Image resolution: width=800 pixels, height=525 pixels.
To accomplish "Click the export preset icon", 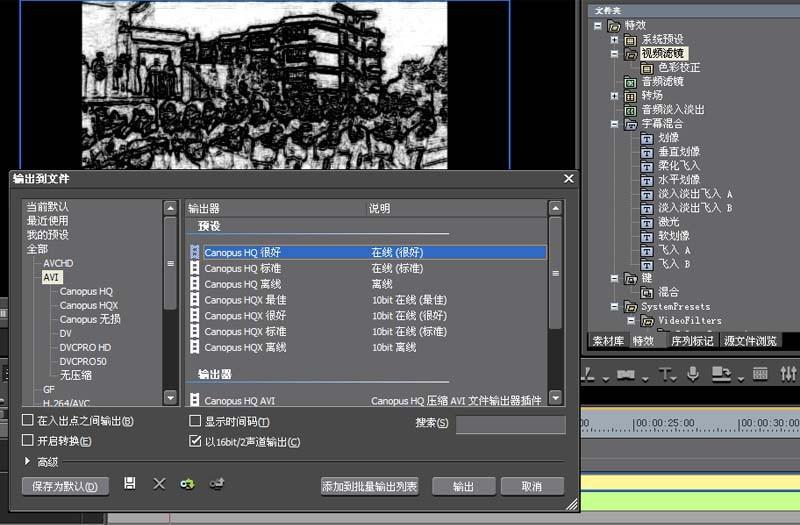I will 215,484.
